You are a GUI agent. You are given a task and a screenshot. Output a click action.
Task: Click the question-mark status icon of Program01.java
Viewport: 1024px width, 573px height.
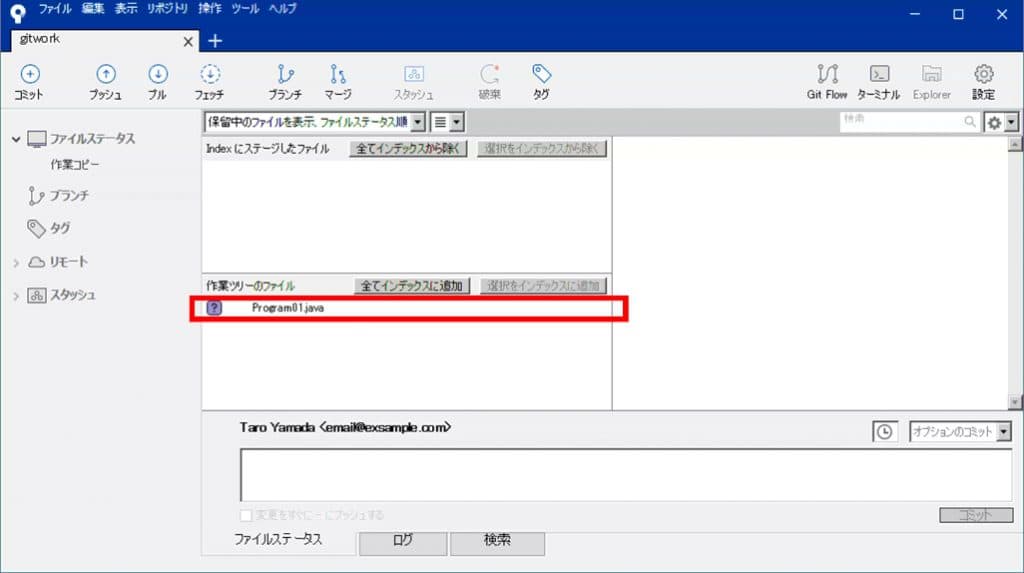click(x=214, y=308)
